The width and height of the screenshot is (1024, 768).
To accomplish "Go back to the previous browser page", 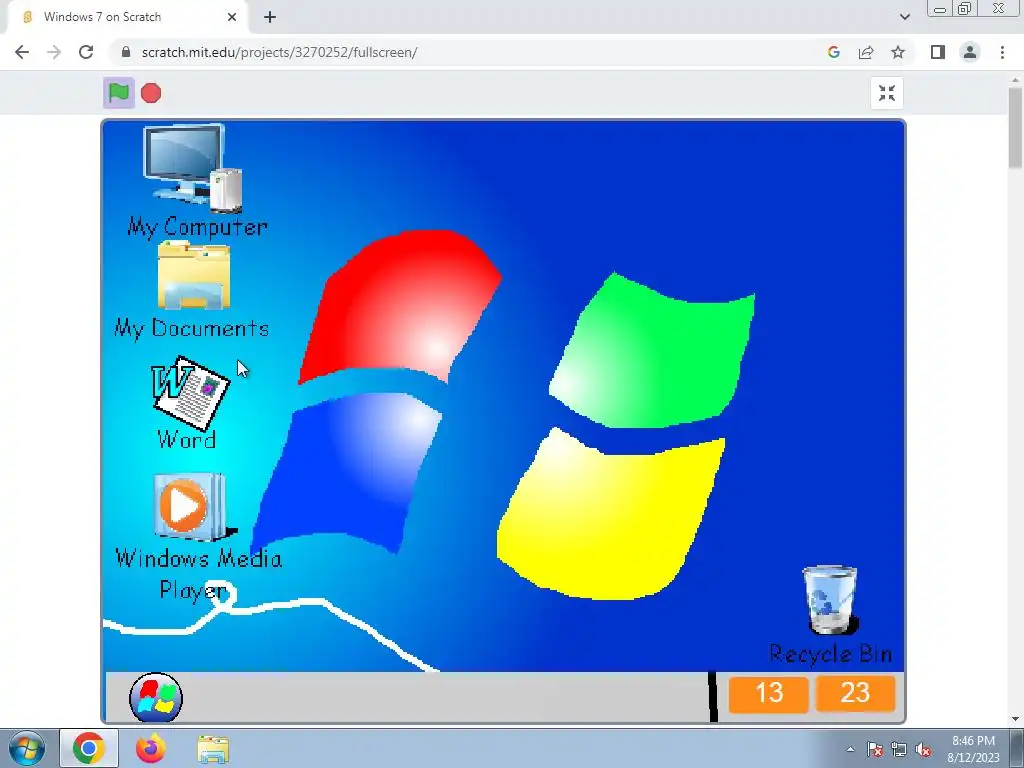I will (x=22, y=52).
